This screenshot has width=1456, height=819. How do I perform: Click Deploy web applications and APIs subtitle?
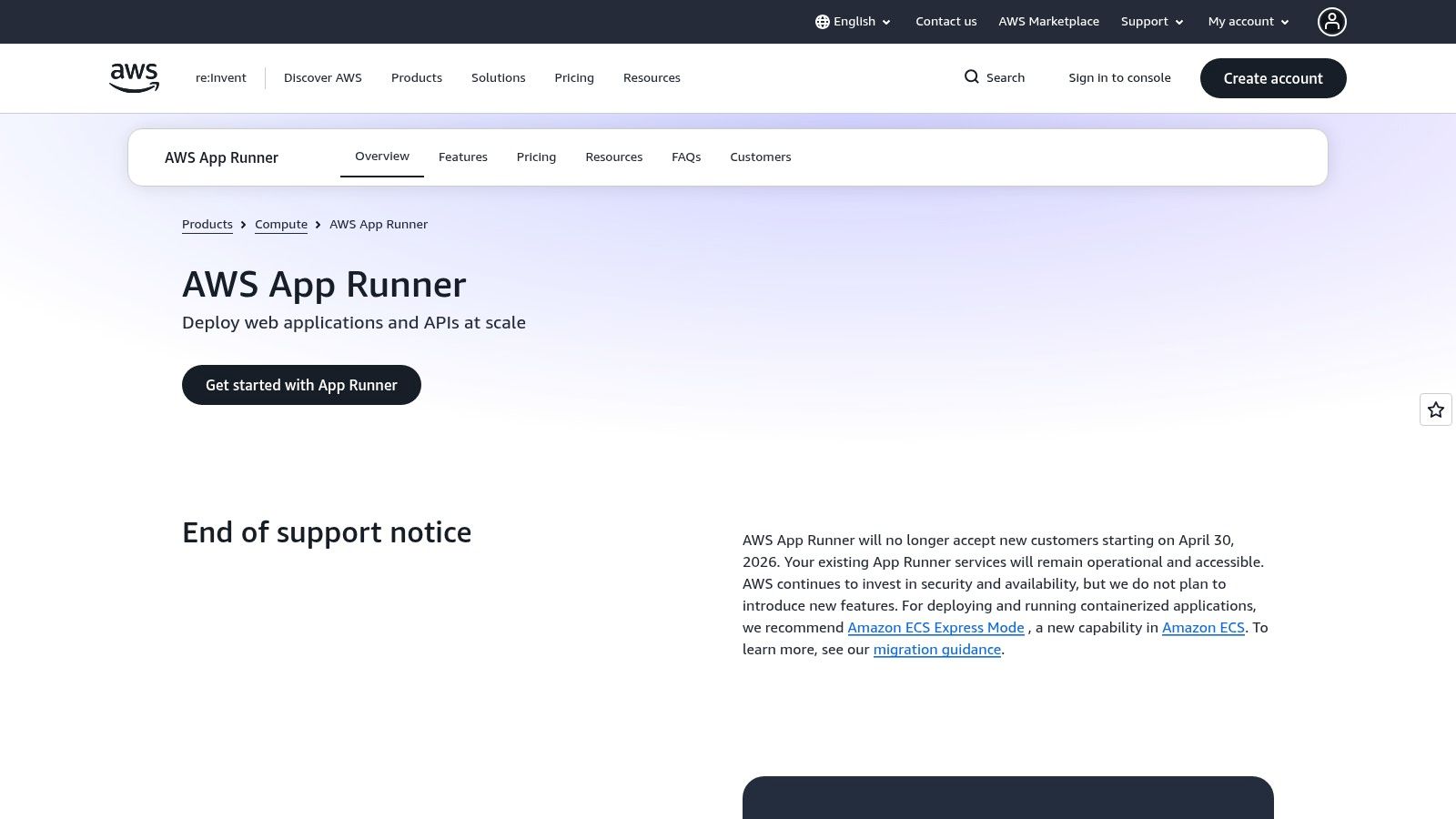pos(354,323)
